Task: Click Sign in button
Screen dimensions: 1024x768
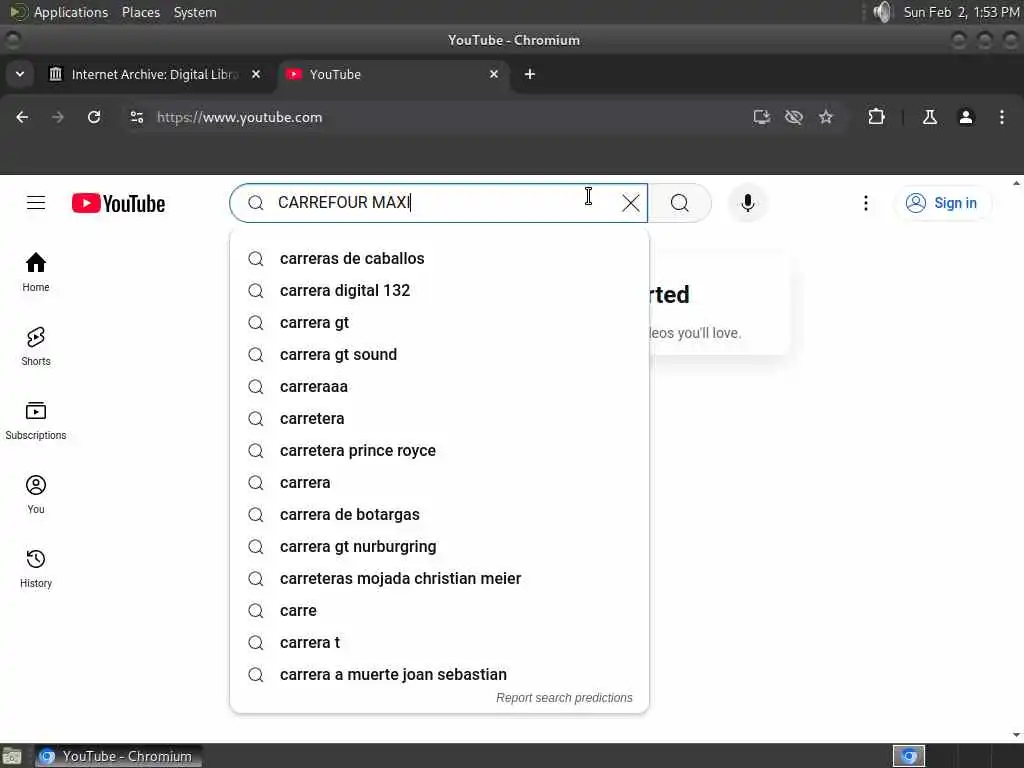Action: tap(942, 203)
